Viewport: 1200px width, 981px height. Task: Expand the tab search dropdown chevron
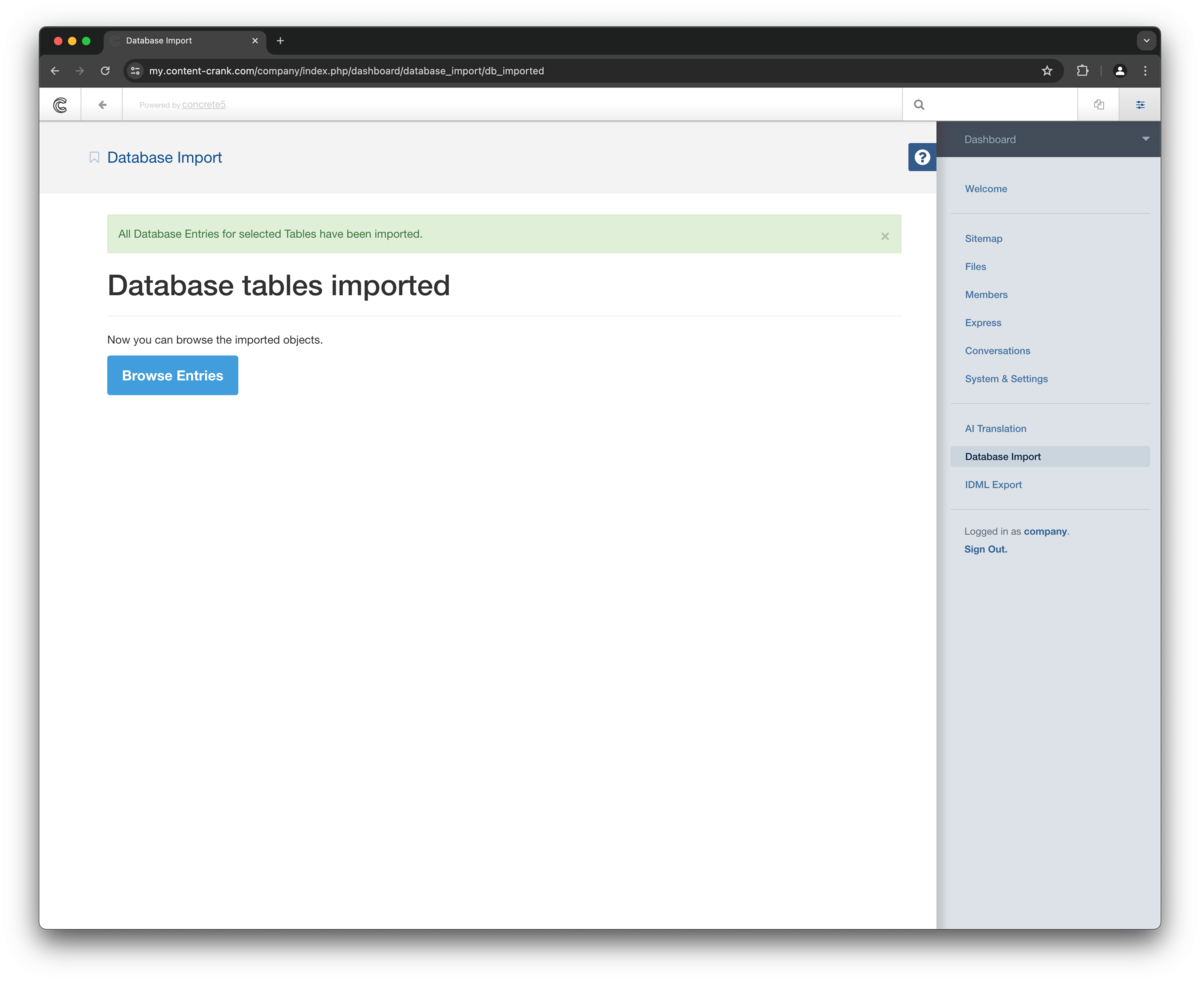coord(1146,41)
